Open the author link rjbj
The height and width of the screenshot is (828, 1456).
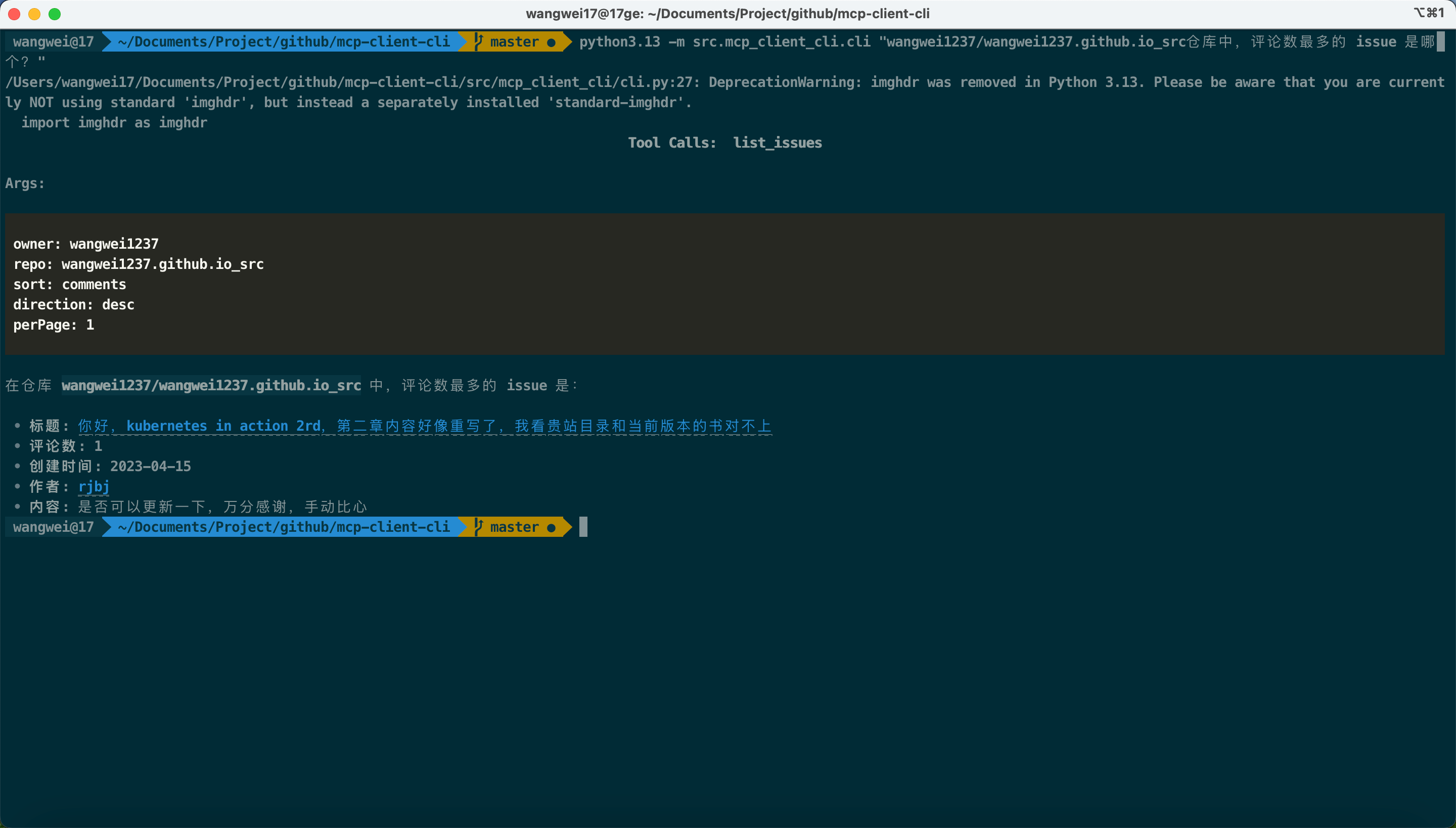[94, 487]
